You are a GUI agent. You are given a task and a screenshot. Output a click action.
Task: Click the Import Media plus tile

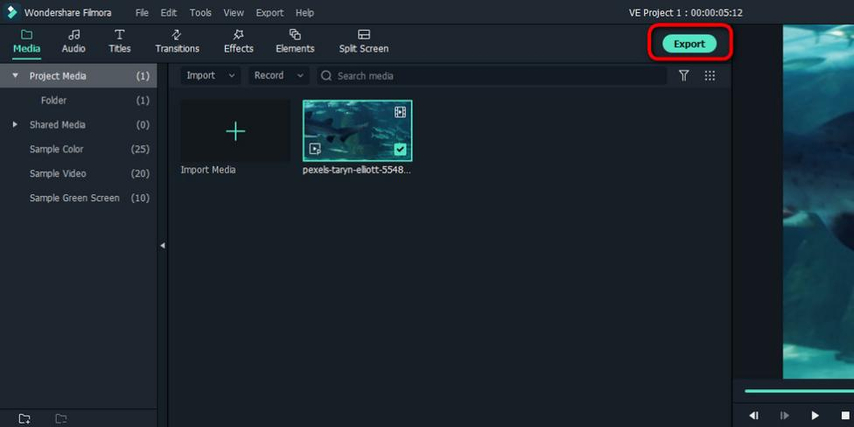235,131
